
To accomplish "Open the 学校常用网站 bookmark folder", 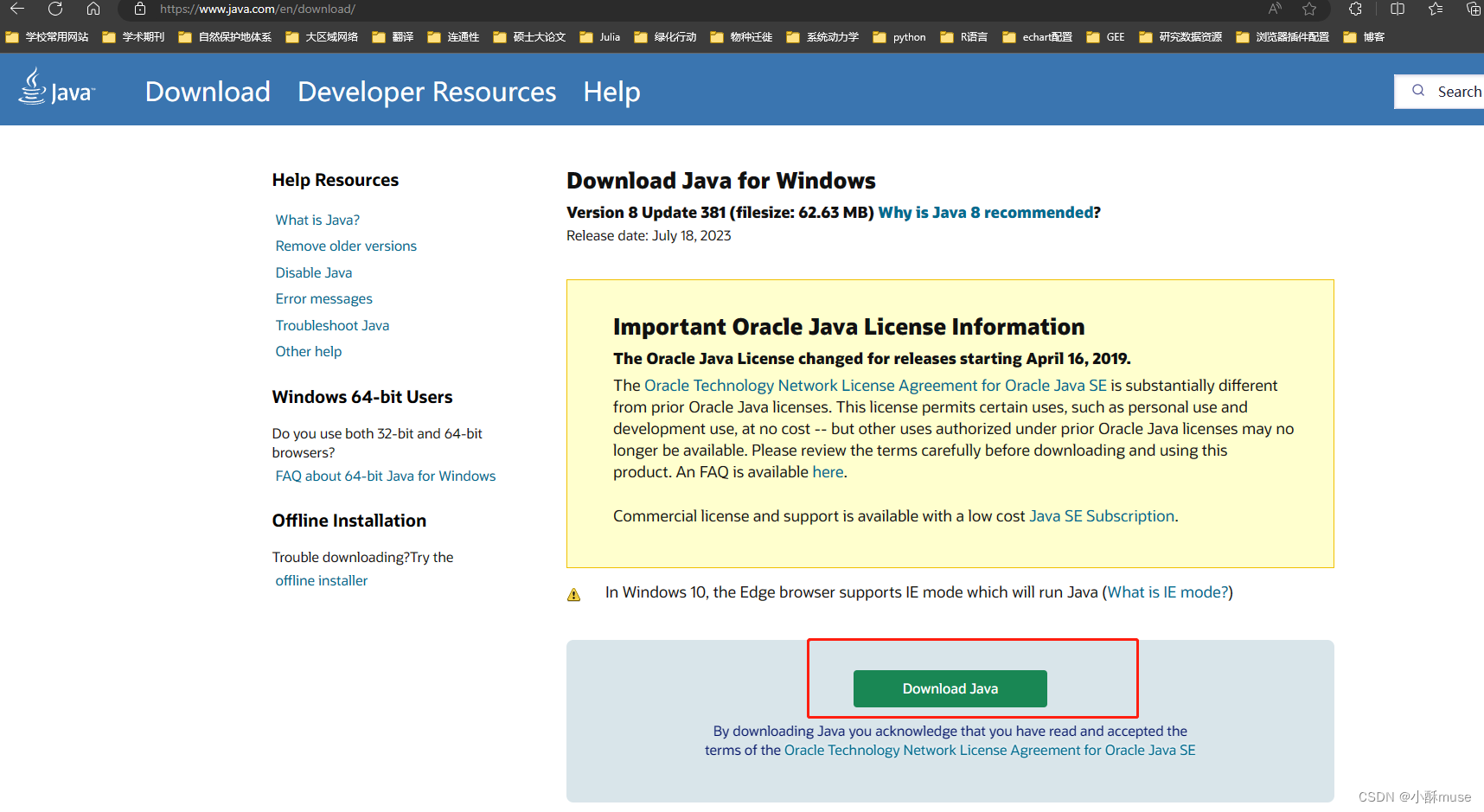I will pos(47,37).
